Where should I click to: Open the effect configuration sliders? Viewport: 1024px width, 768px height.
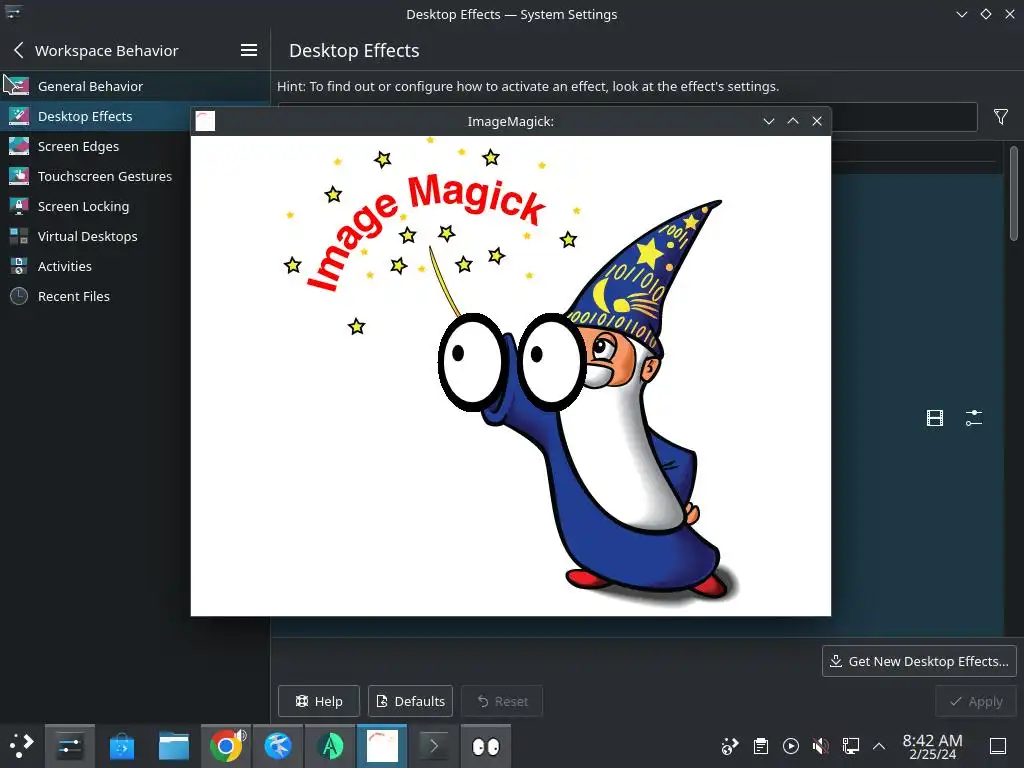[x=974, y=418]
